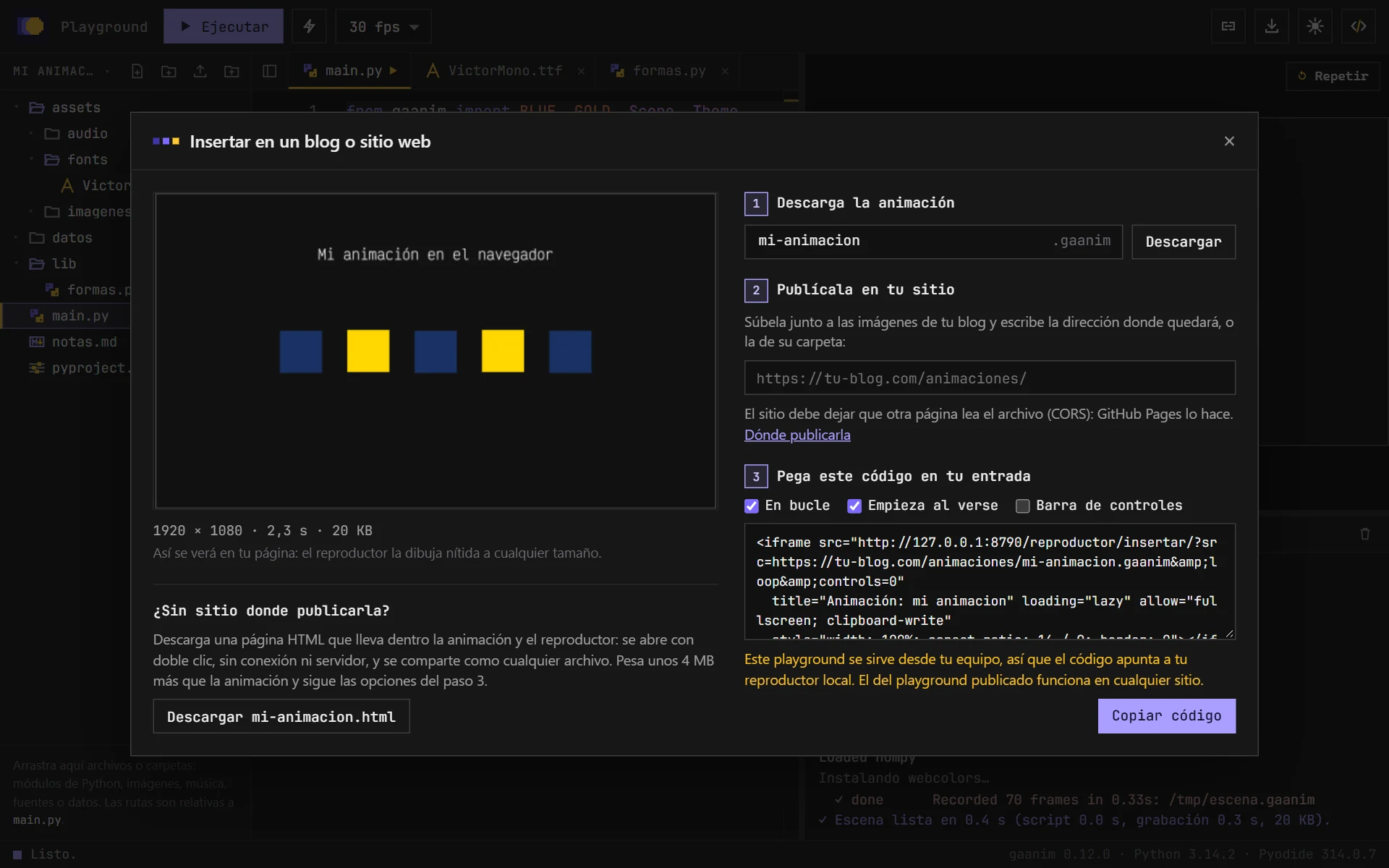Create a new file in the explorer
The height and width of the screenshot is (868, 1389).
137,71
